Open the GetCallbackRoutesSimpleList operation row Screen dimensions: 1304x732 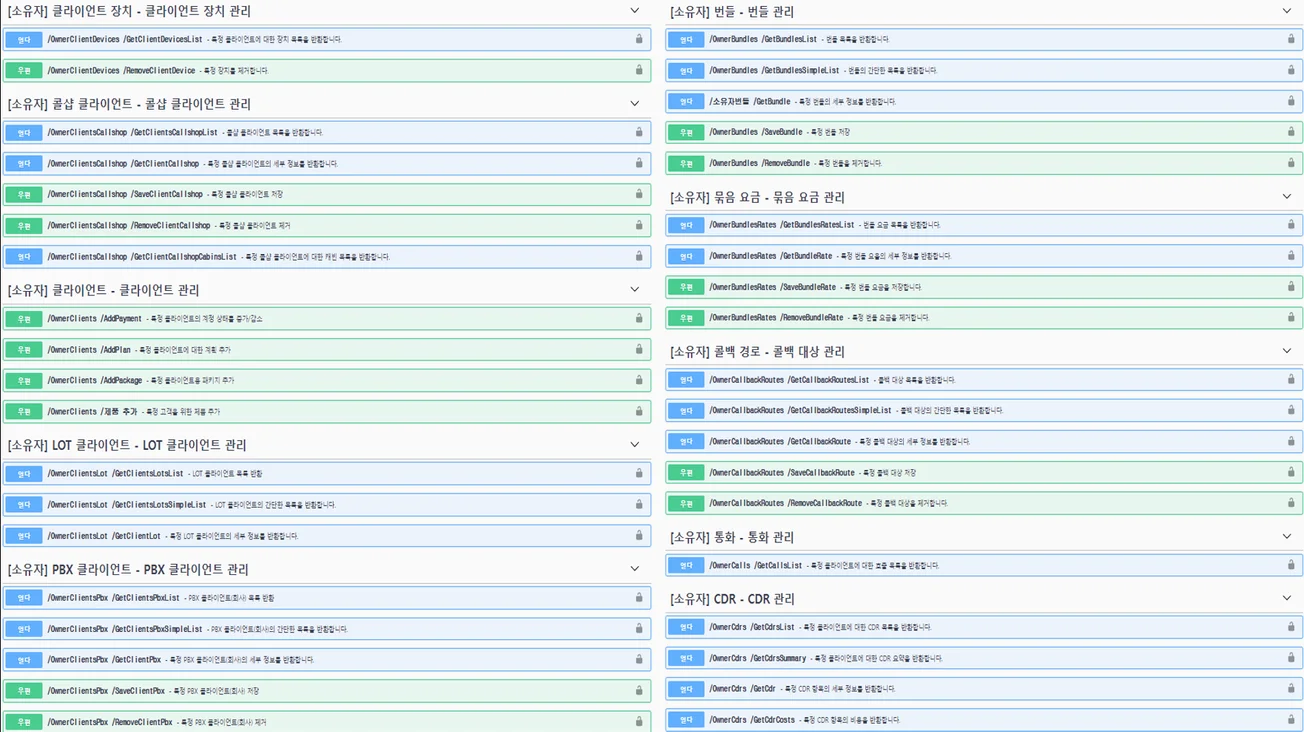point(984,410)
